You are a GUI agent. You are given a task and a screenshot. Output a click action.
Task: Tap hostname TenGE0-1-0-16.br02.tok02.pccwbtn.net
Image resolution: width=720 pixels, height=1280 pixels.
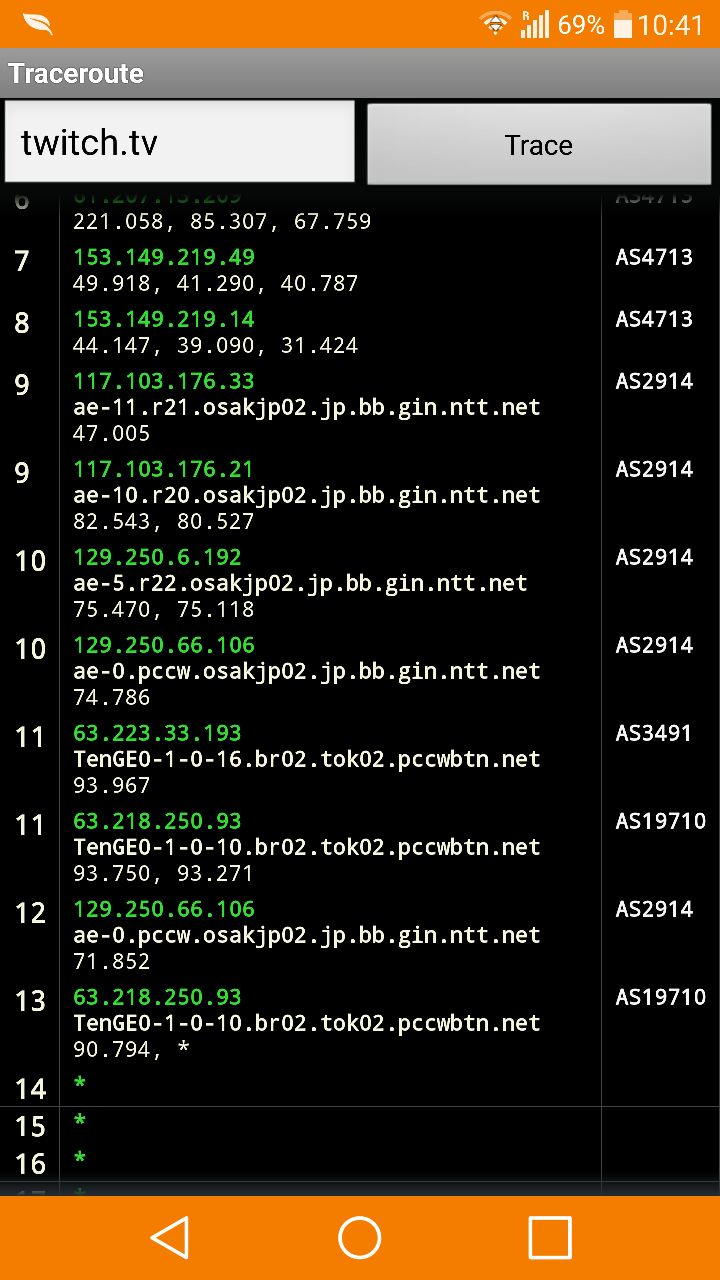pos(307,759)
